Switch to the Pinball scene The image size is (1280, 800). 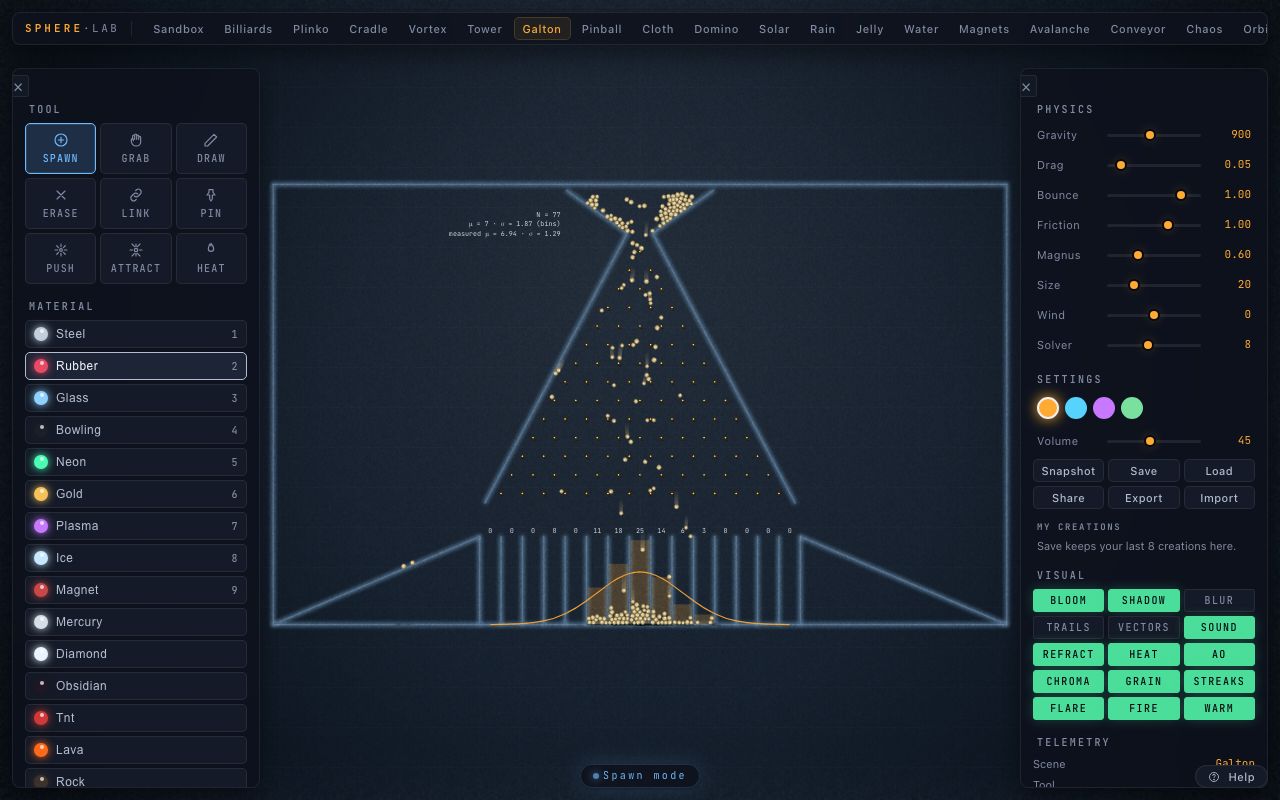click(602, 29)
